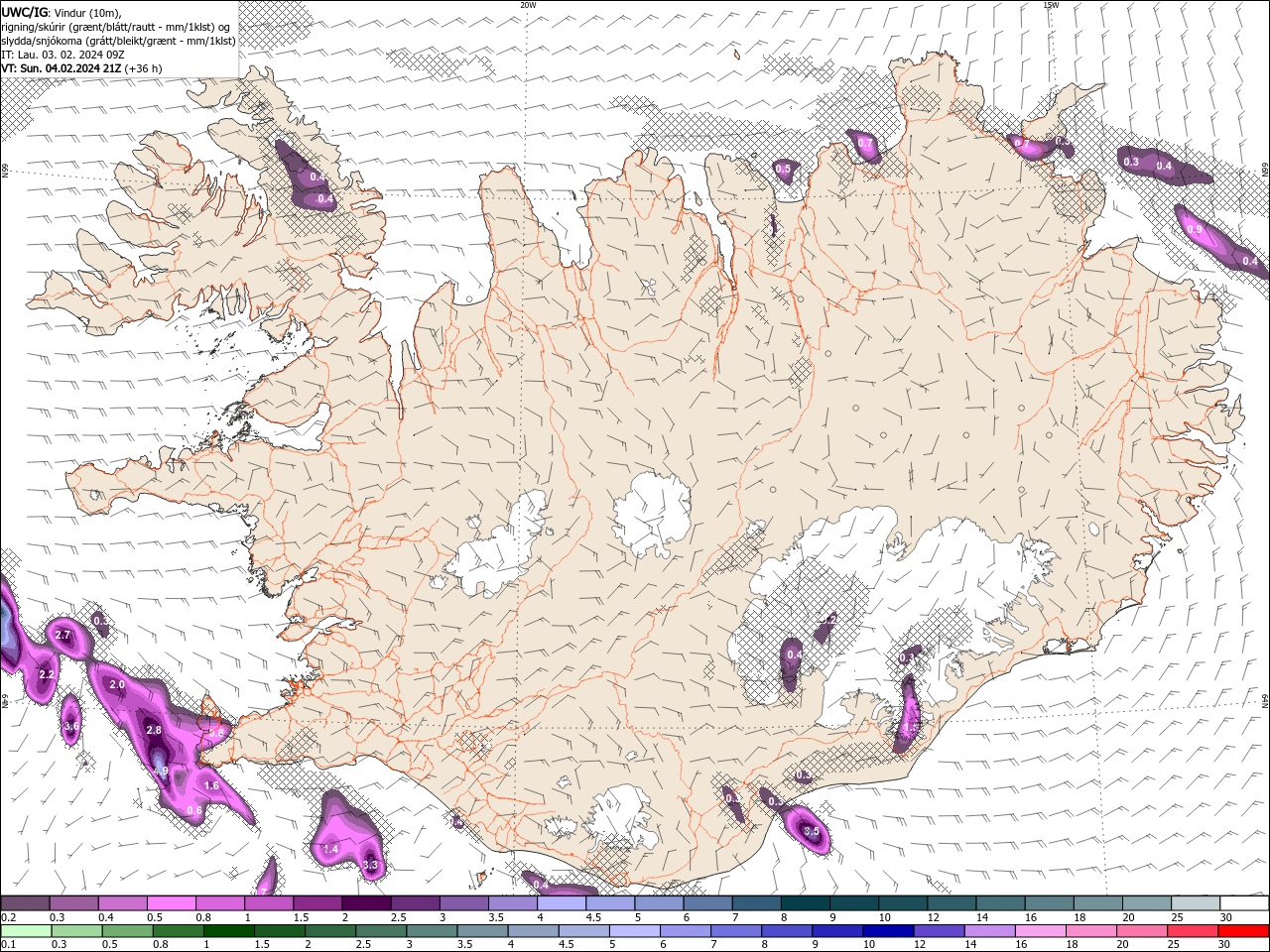The height and width of the screenshot is (952, 1270).
Task: Select white 30 swatch in upper legend
Action: [1245, 903]
